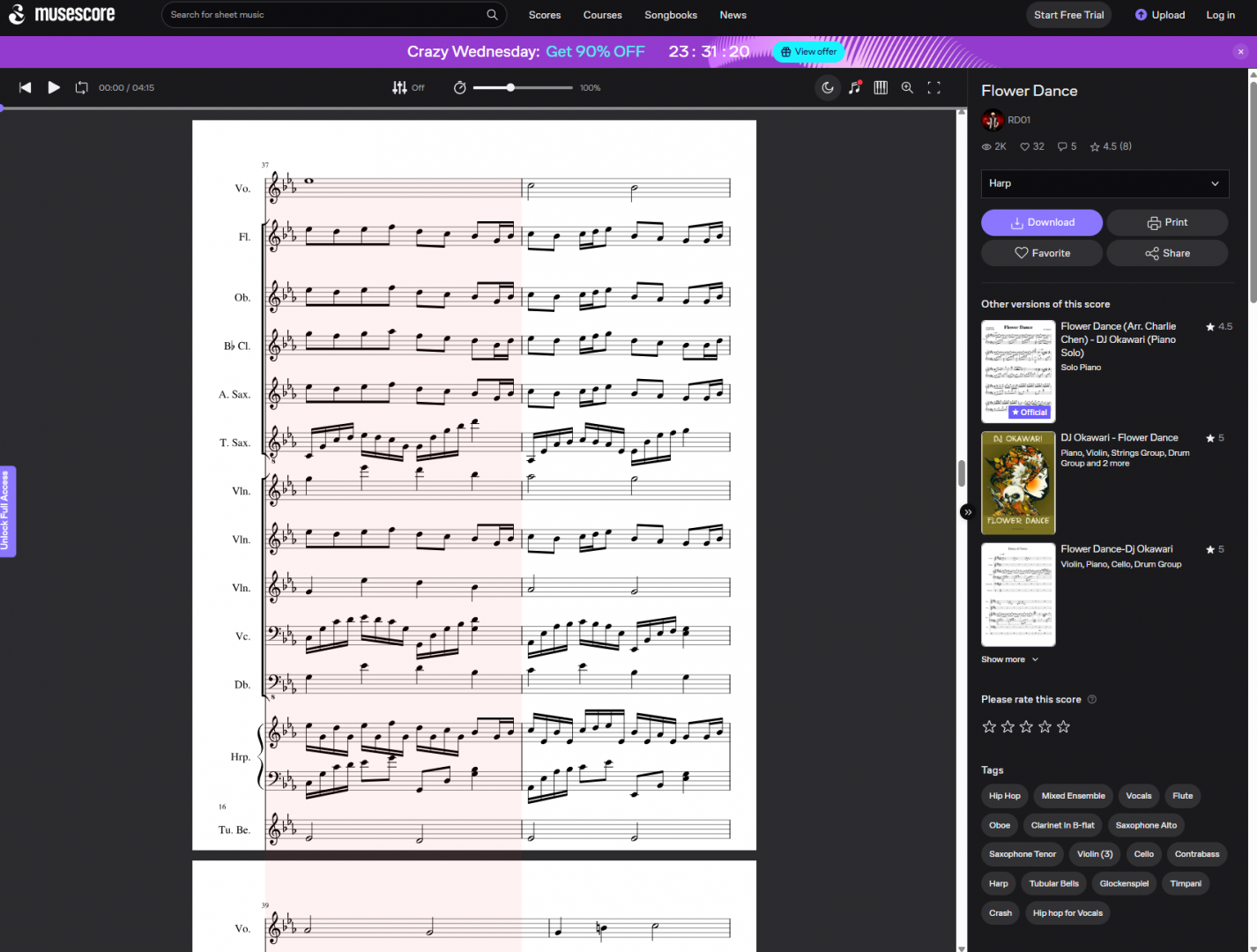This screenshot has height=952, width=1257.
Task: Click the search for sheet music field
Action: (x=326, y=15)
